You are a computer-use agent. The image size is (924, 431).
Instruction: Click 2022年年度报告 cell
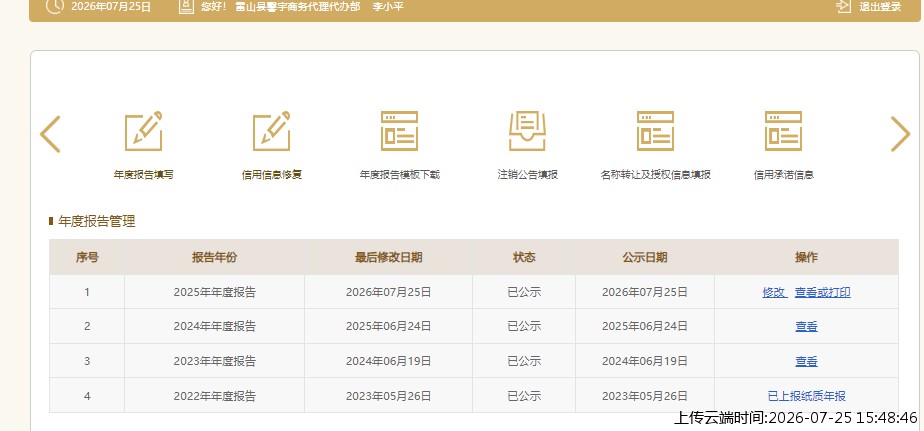click(214, 396)
